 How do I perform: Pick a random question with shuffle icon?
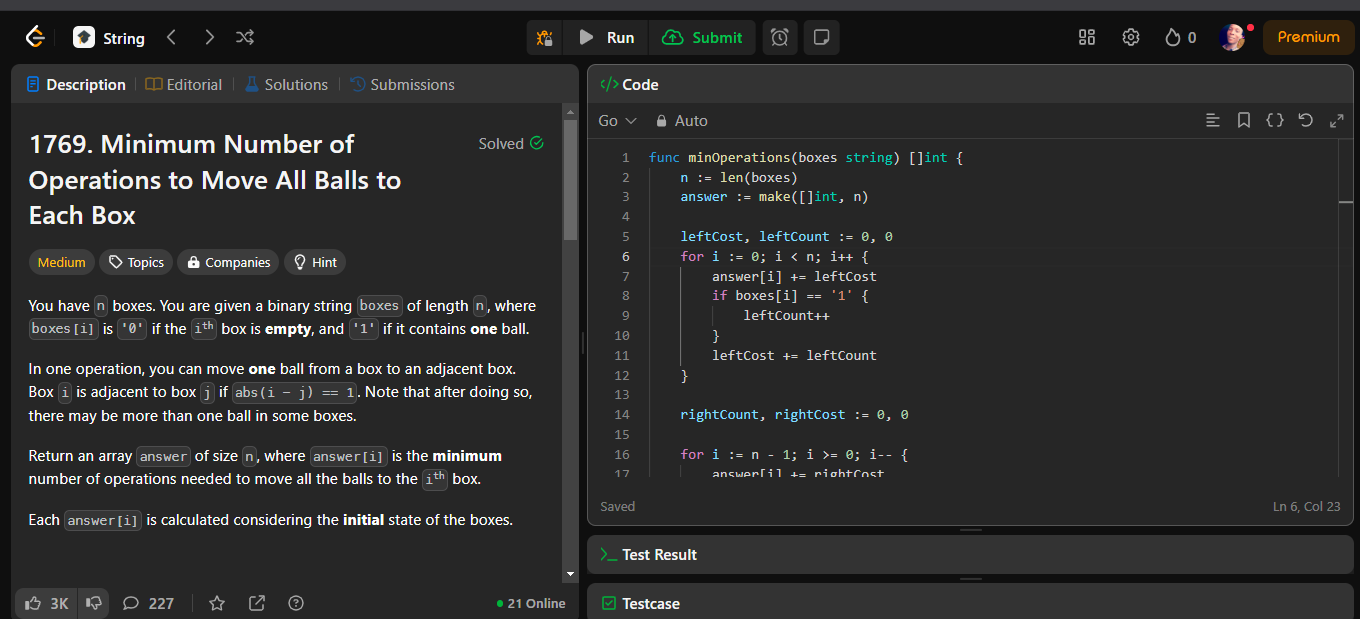(244, 38)
